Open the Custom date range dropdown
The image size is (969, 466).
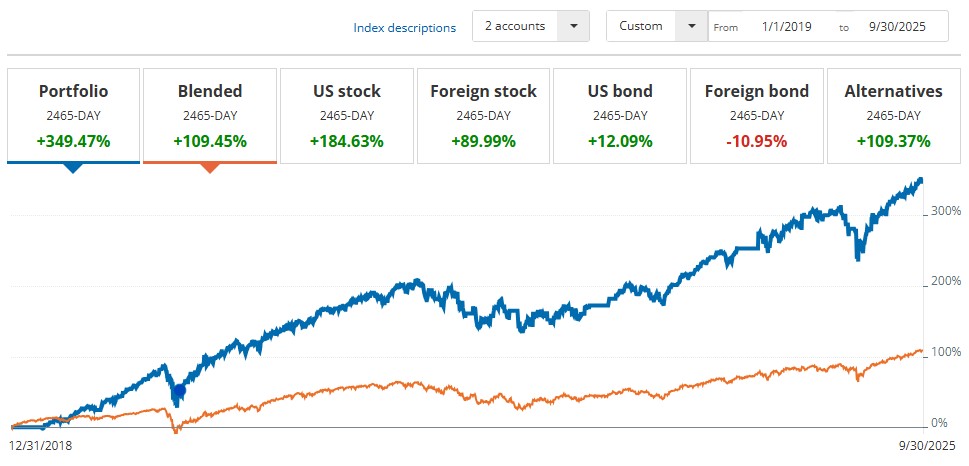point(692,26)
